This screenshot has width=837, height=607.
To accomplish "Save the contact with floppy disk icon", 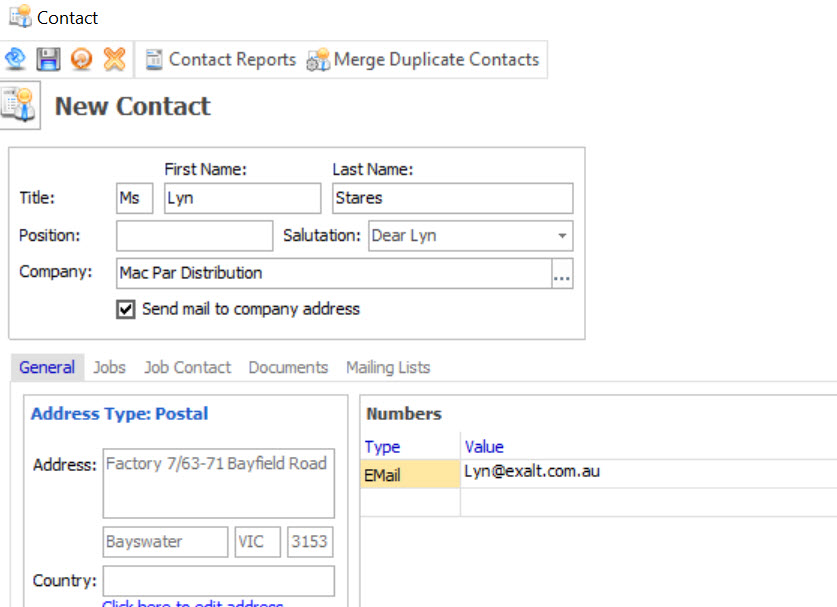I will [48, 60].
